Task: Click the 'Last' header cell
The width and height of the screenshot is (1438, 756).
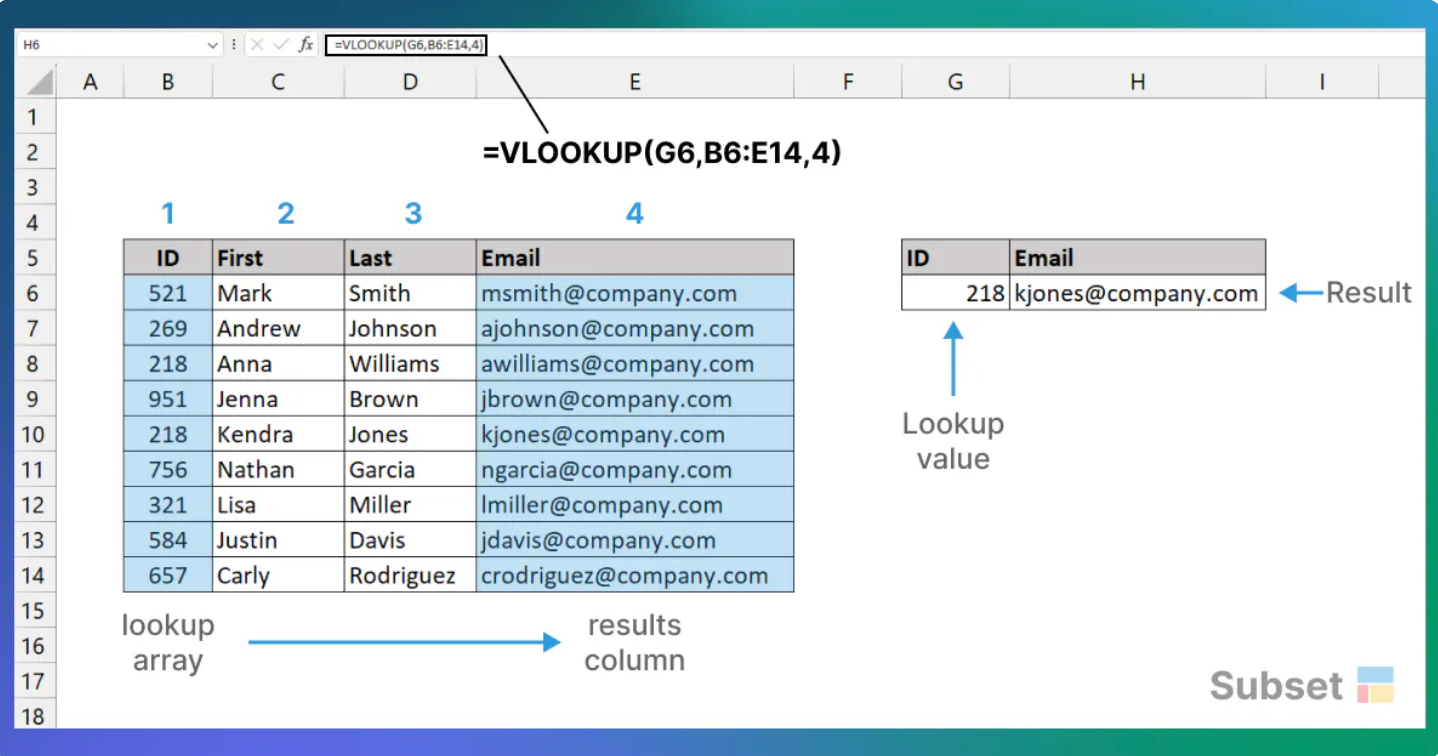Action: point(410,258)
